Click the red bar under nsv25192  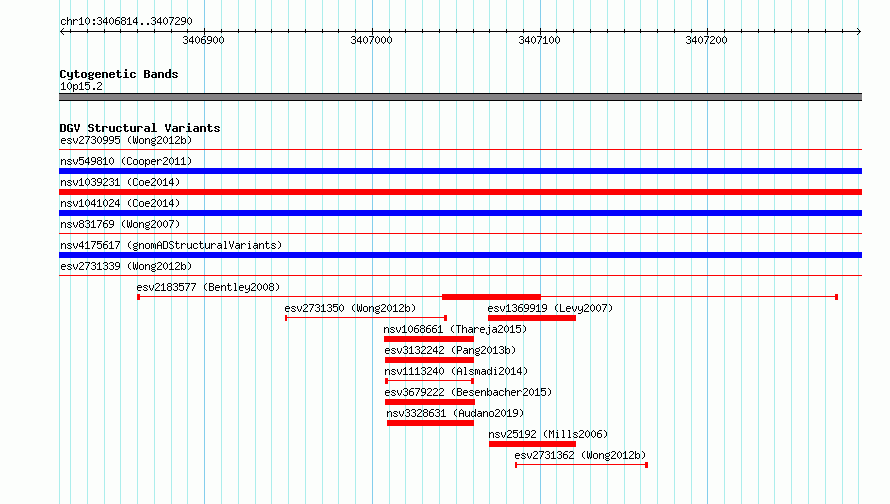[x=532, y=444]
